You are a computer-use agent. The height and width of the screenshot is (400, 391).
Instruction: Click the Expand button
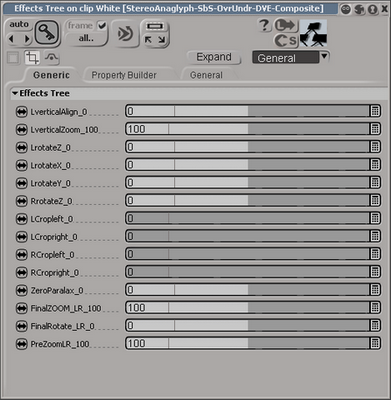pyautogui.click(x=214, y=57)
